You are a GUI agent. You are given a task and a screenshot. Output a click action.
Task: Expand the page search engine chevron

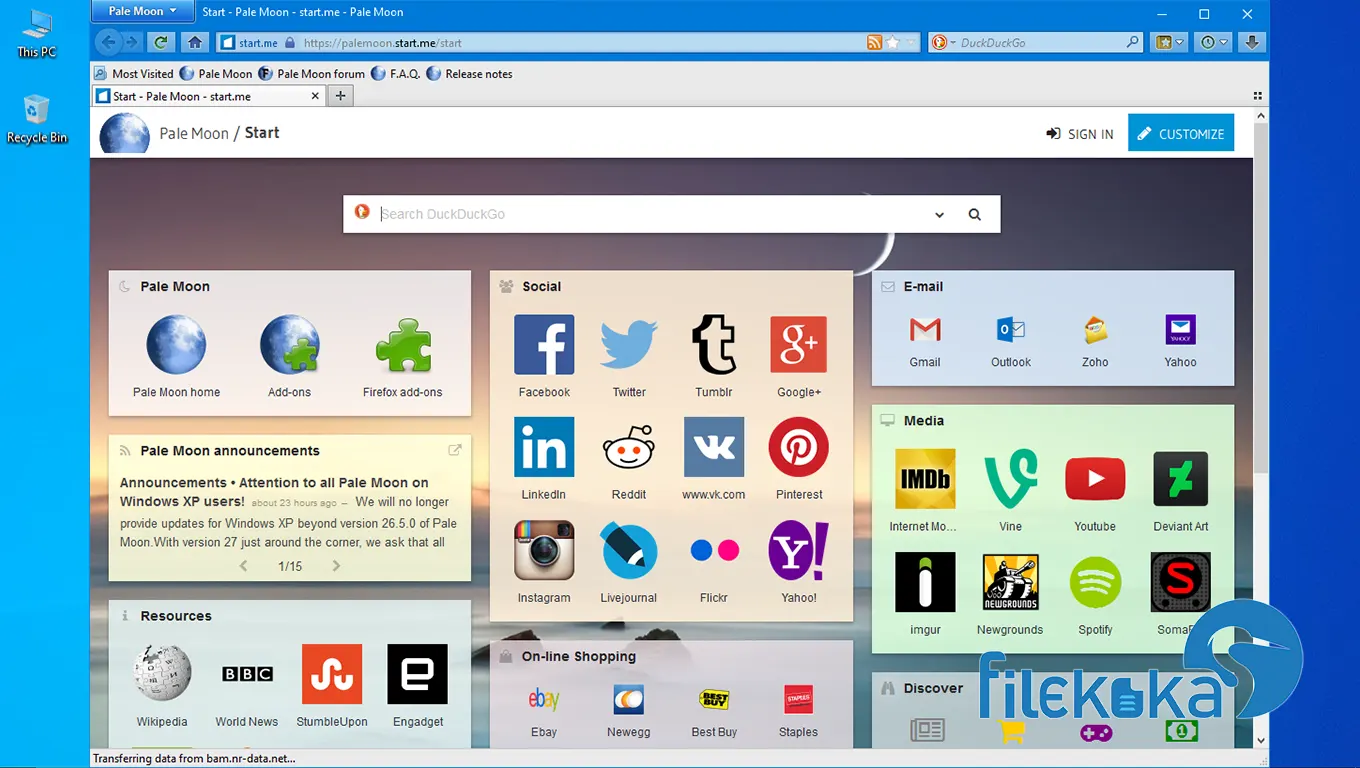[939, 215]
